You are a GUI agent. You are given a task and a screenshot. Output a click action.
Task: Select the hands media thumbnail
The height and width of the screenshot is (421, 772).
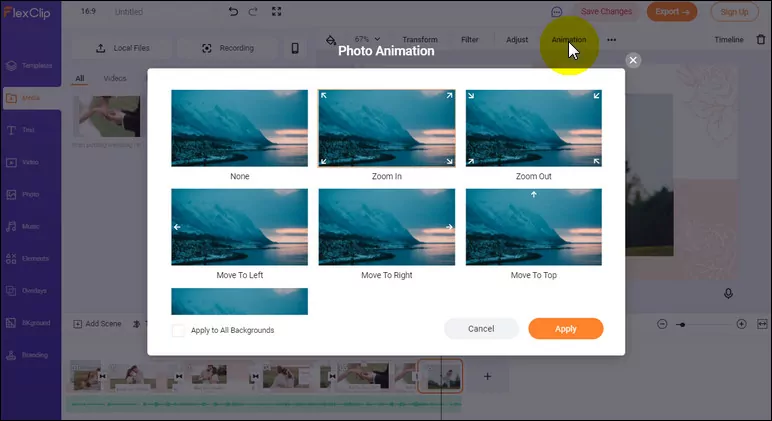[107, 116]
